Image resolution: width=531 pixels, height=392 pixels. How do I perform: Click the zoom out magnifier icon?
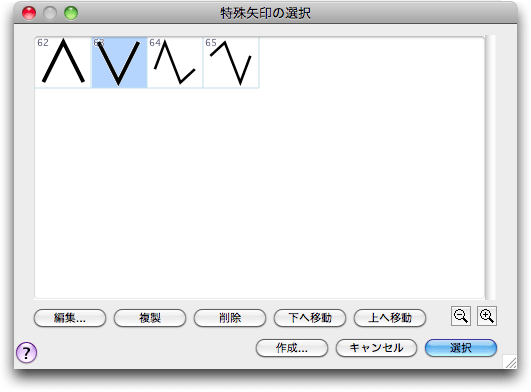click(461, 316)
